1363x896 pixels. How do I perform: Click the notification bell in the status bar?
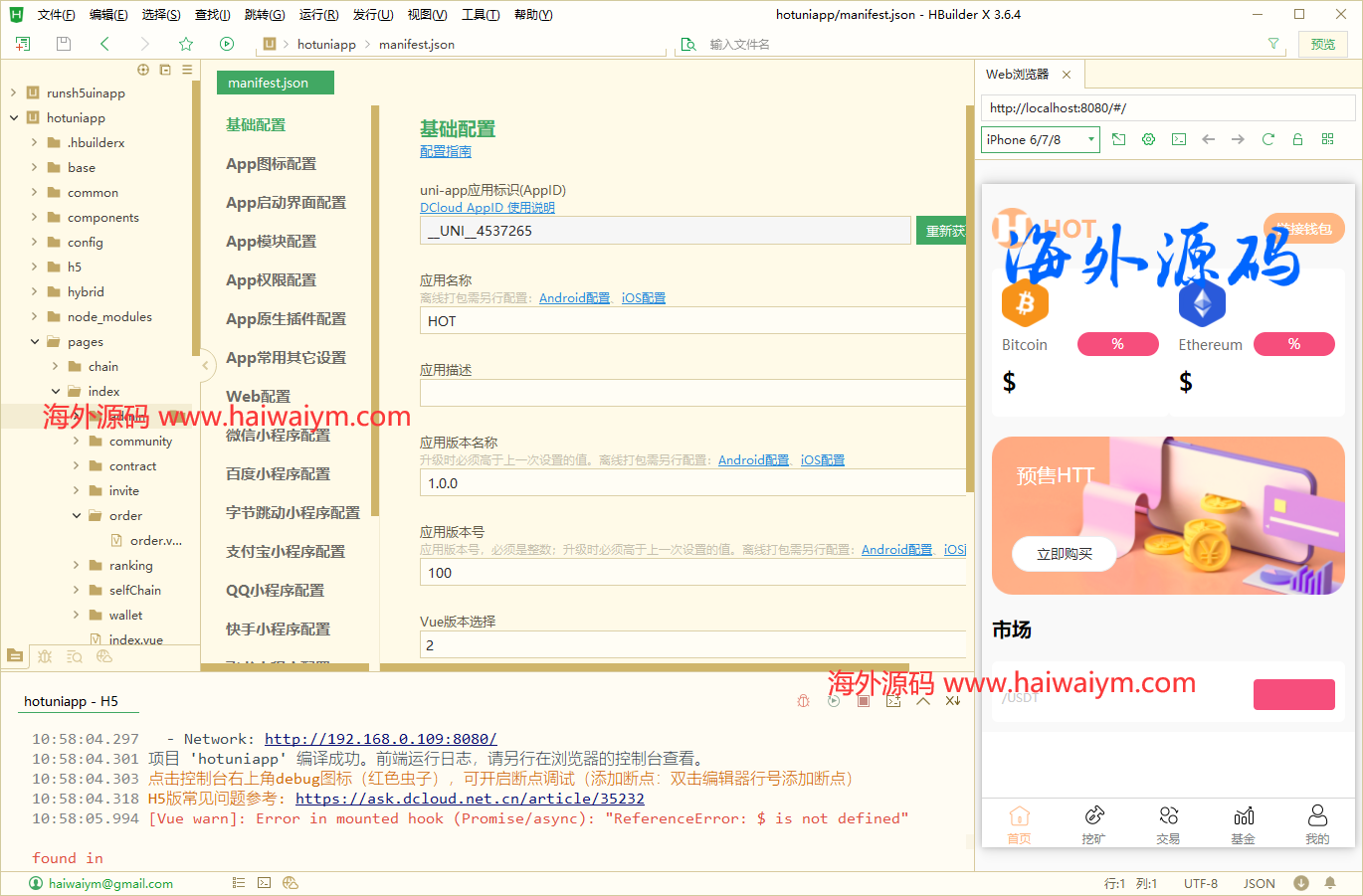pos(1330,883)
